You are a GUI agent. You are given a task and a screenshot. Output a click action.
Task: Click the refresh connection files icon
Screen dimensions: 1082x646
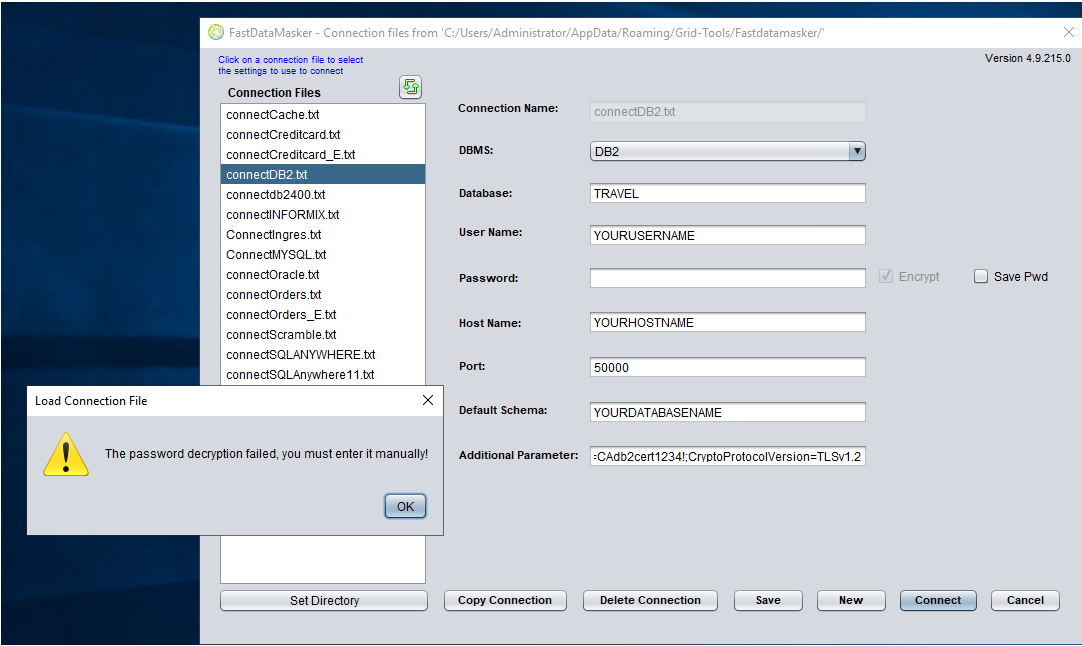(x=410, y=87)
